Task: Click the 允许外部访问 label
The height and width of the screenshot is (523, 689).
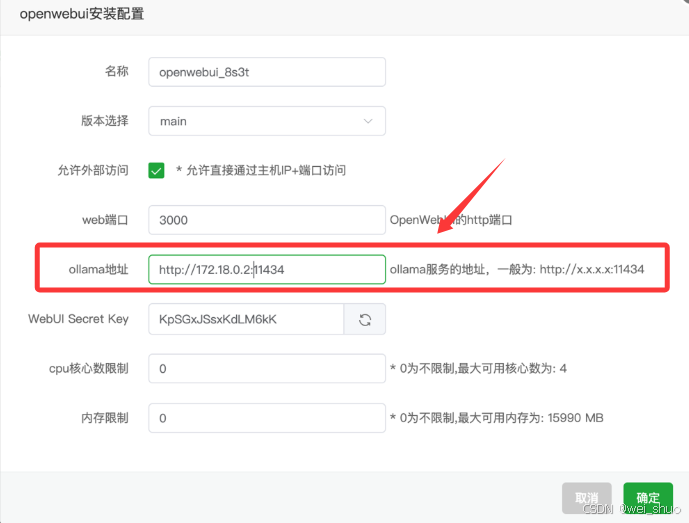Action: coord(93,171)
